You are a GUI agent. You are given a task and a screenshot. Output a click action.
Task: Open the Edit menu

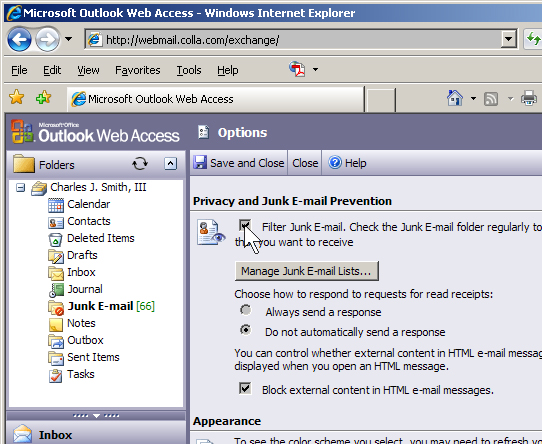[x=52, y=70]
